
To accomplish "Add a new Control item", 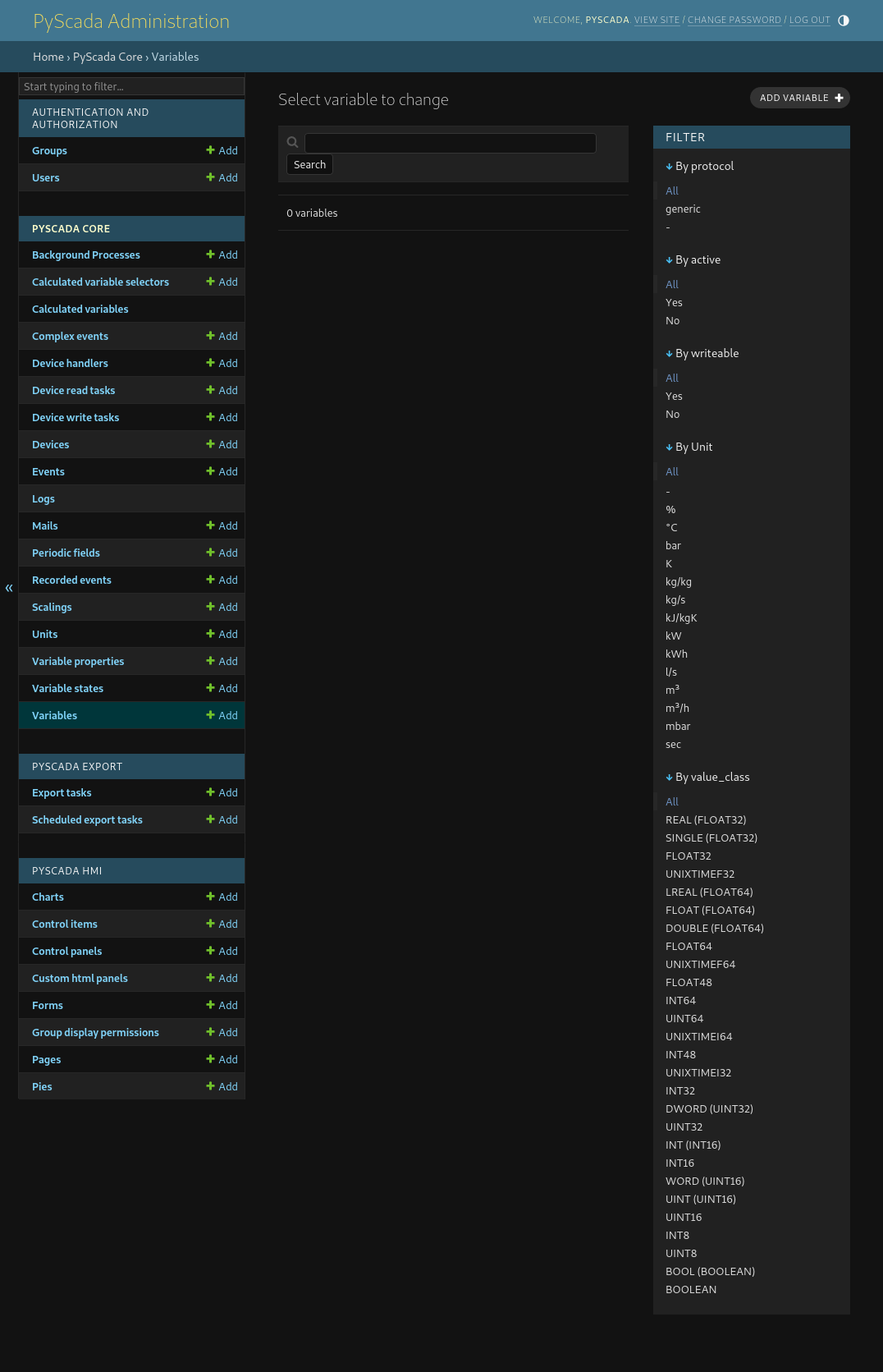I will click(x=222, y=924).
